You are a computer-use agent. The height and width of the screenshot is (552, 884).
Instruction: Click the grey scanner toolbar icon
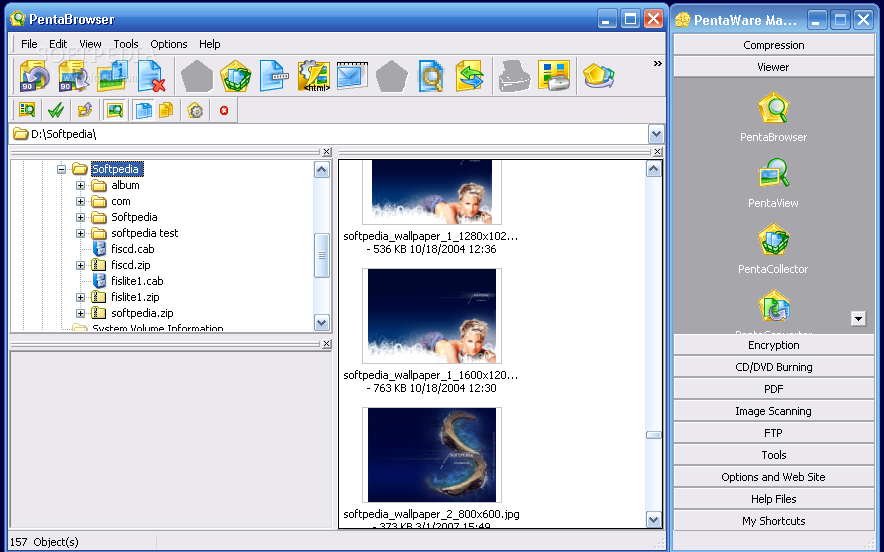[x=514, y=76]
